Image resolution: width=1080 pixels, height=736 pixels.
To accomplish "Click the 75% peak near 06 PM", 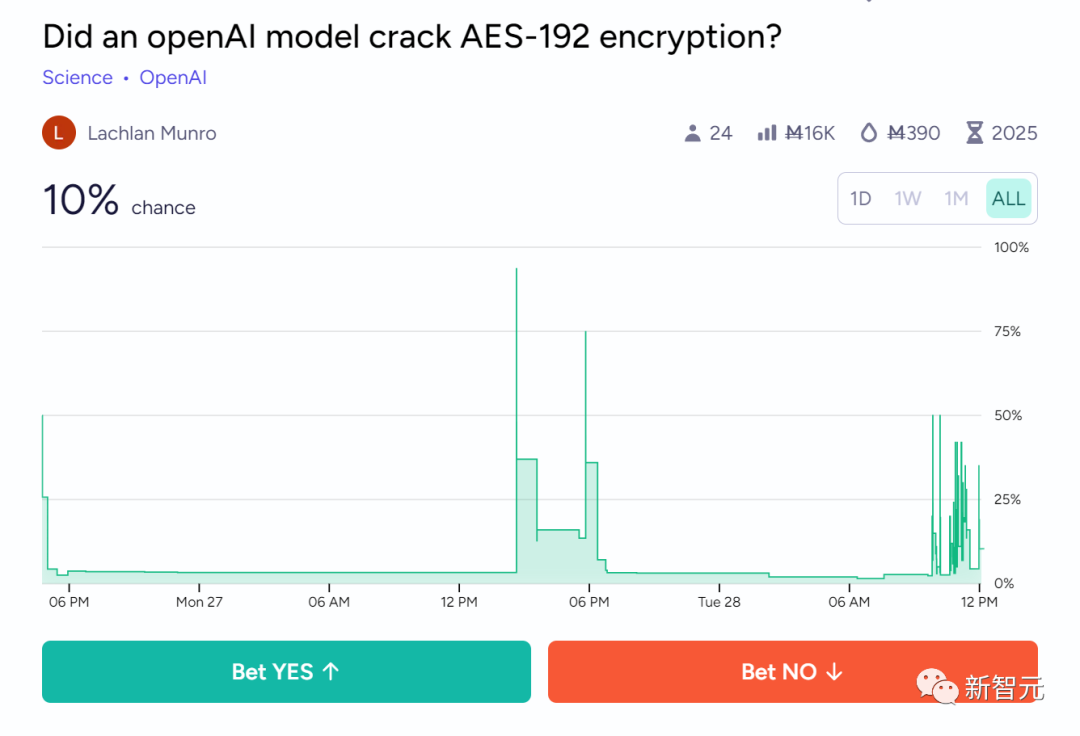I will [585, 333].
